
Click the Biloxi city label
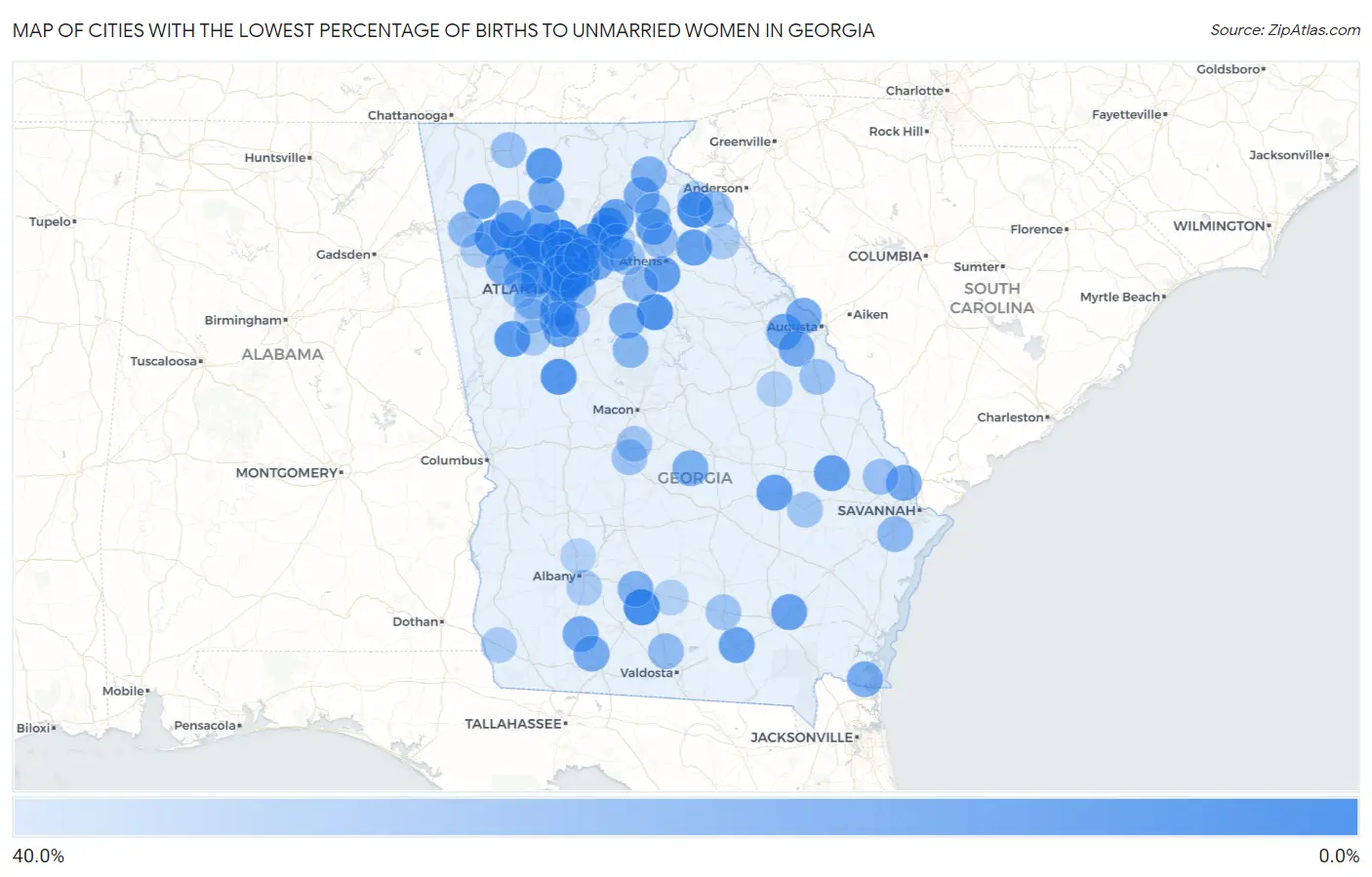coord(33,728)
